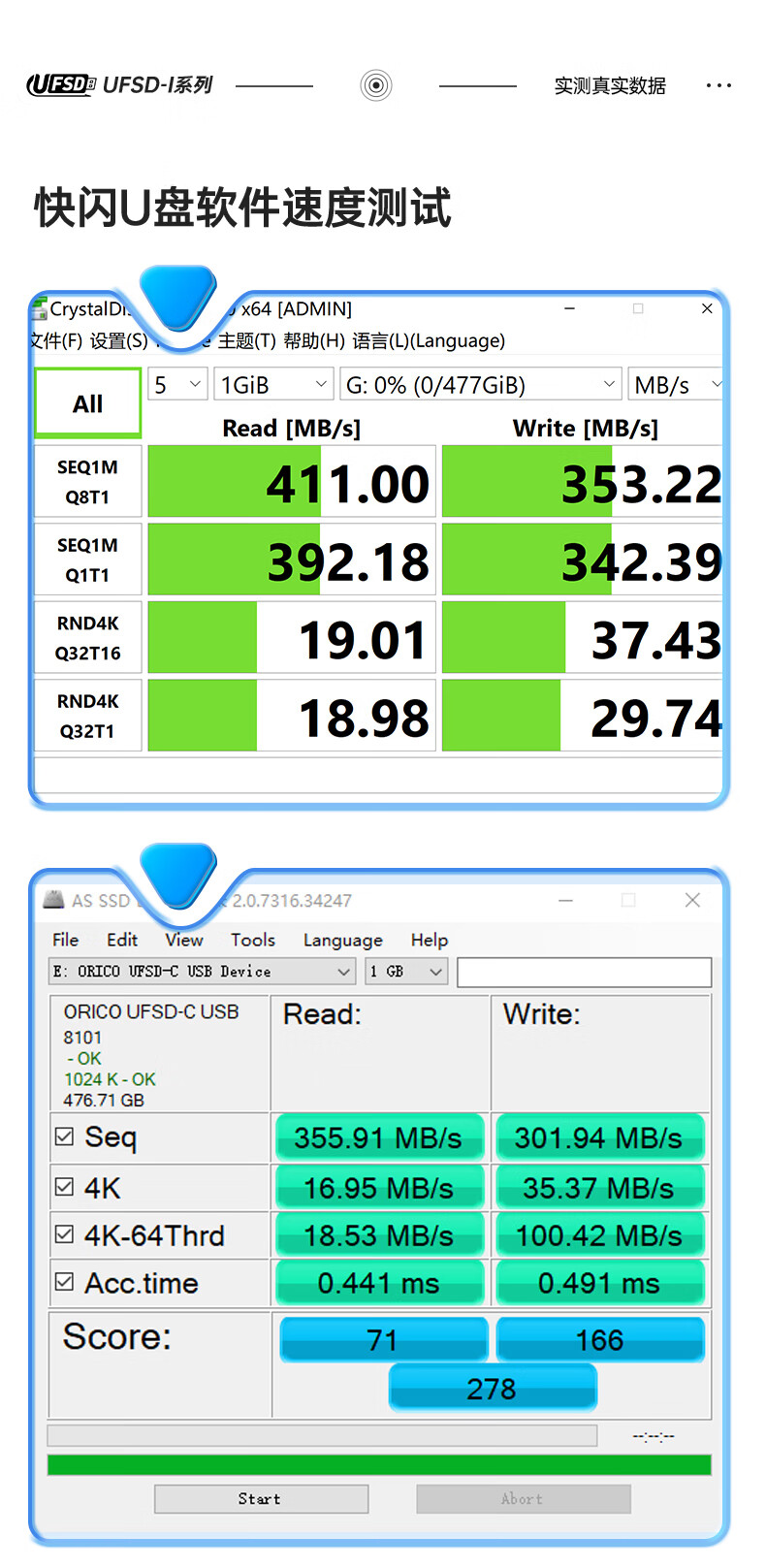Screen dimensions: 766x1568
Task: Click the Start button in AS SSD
Action: 261,1498
